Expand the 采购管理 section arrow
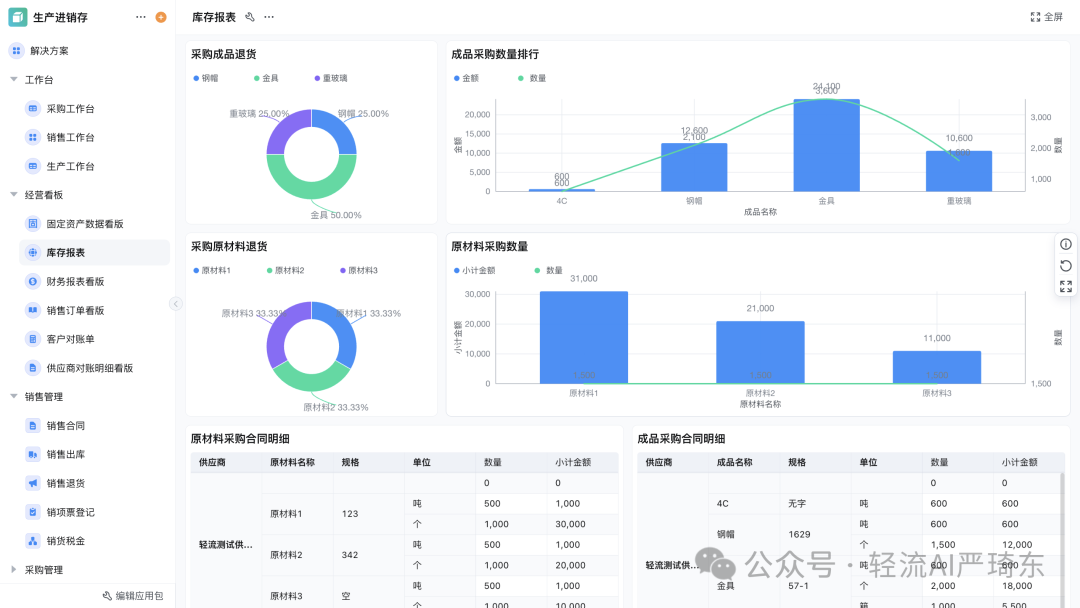Screen dimensions: 1080x608 coord(14,569)
